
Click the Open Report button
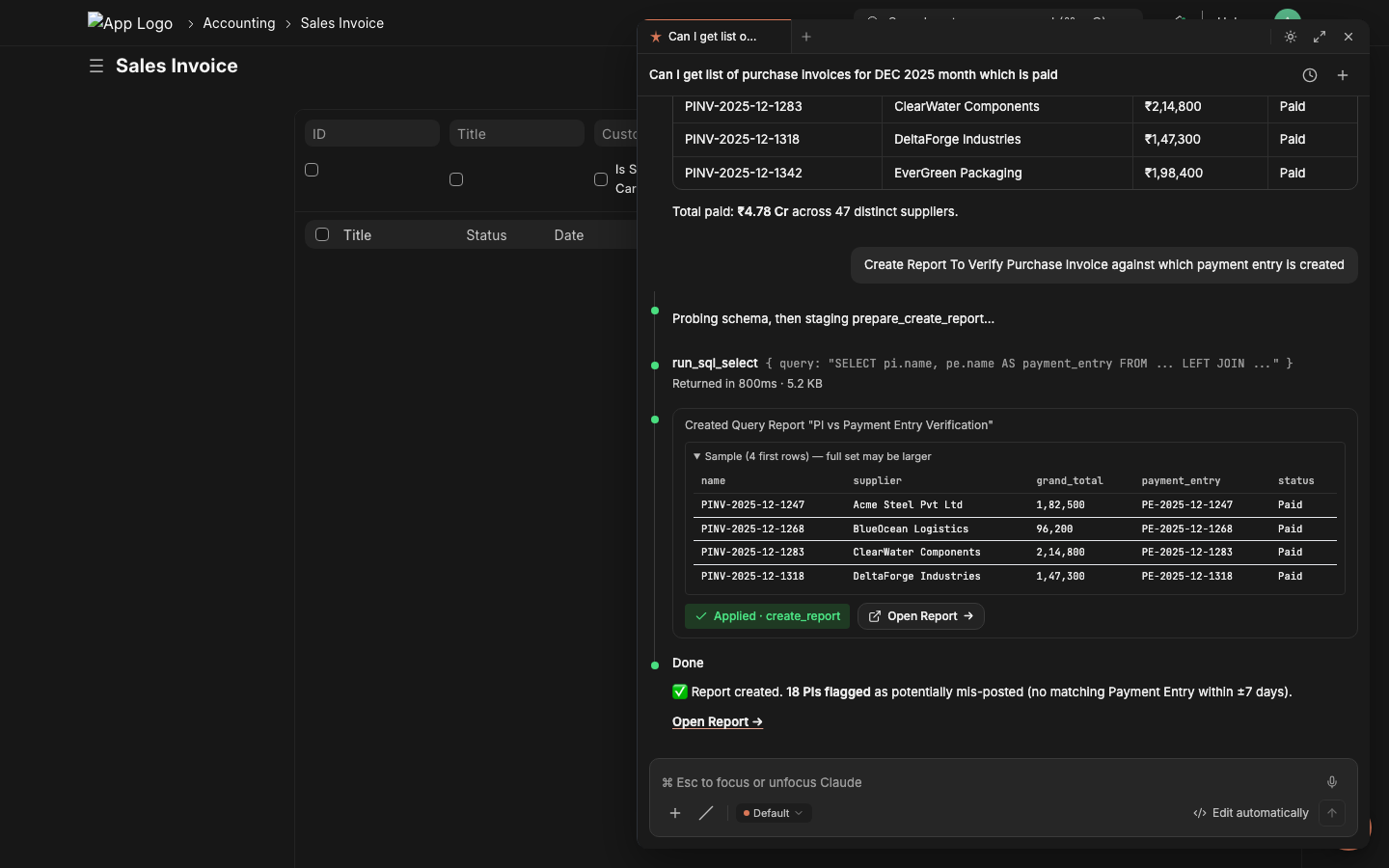[921, 616]
